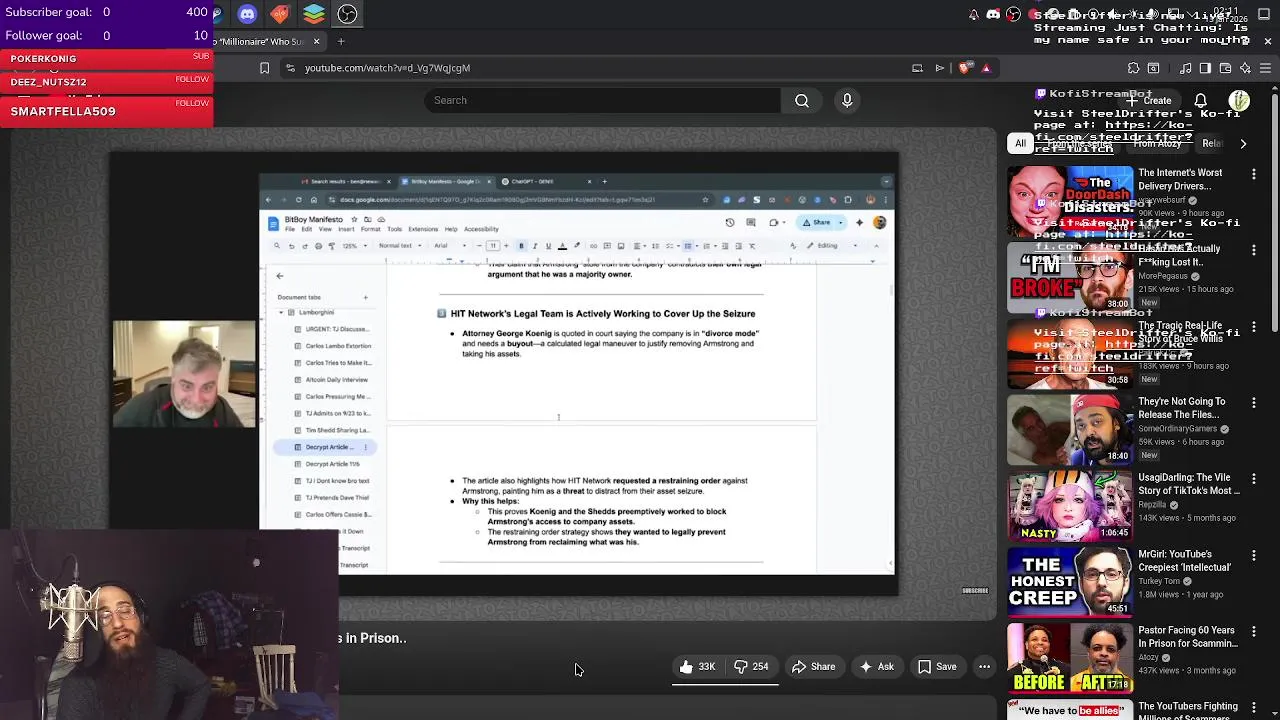Screen dimensions: 1280x720
Task: Click the YouTube search magnifier button
Action: coord(802,100)
